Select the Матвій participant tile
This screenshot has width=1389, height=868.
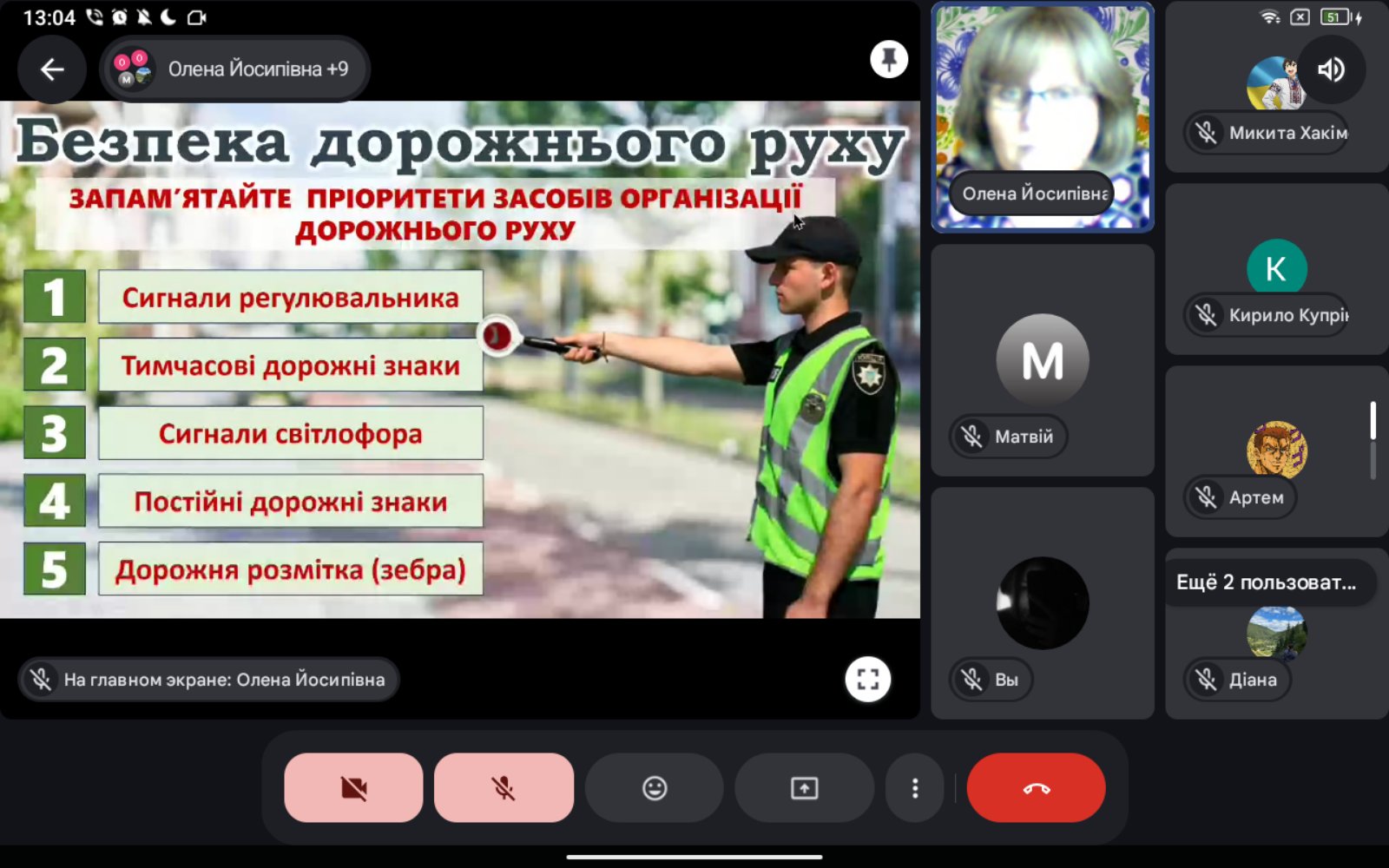tap(1043, 360)
